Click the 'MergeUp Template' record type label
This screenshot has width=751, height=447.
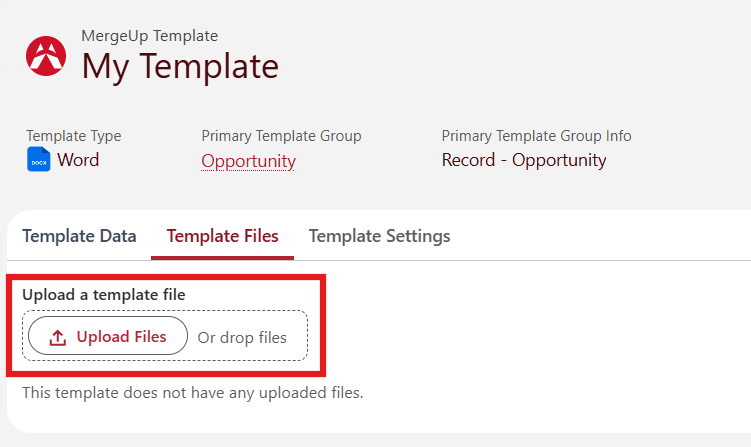149,36
